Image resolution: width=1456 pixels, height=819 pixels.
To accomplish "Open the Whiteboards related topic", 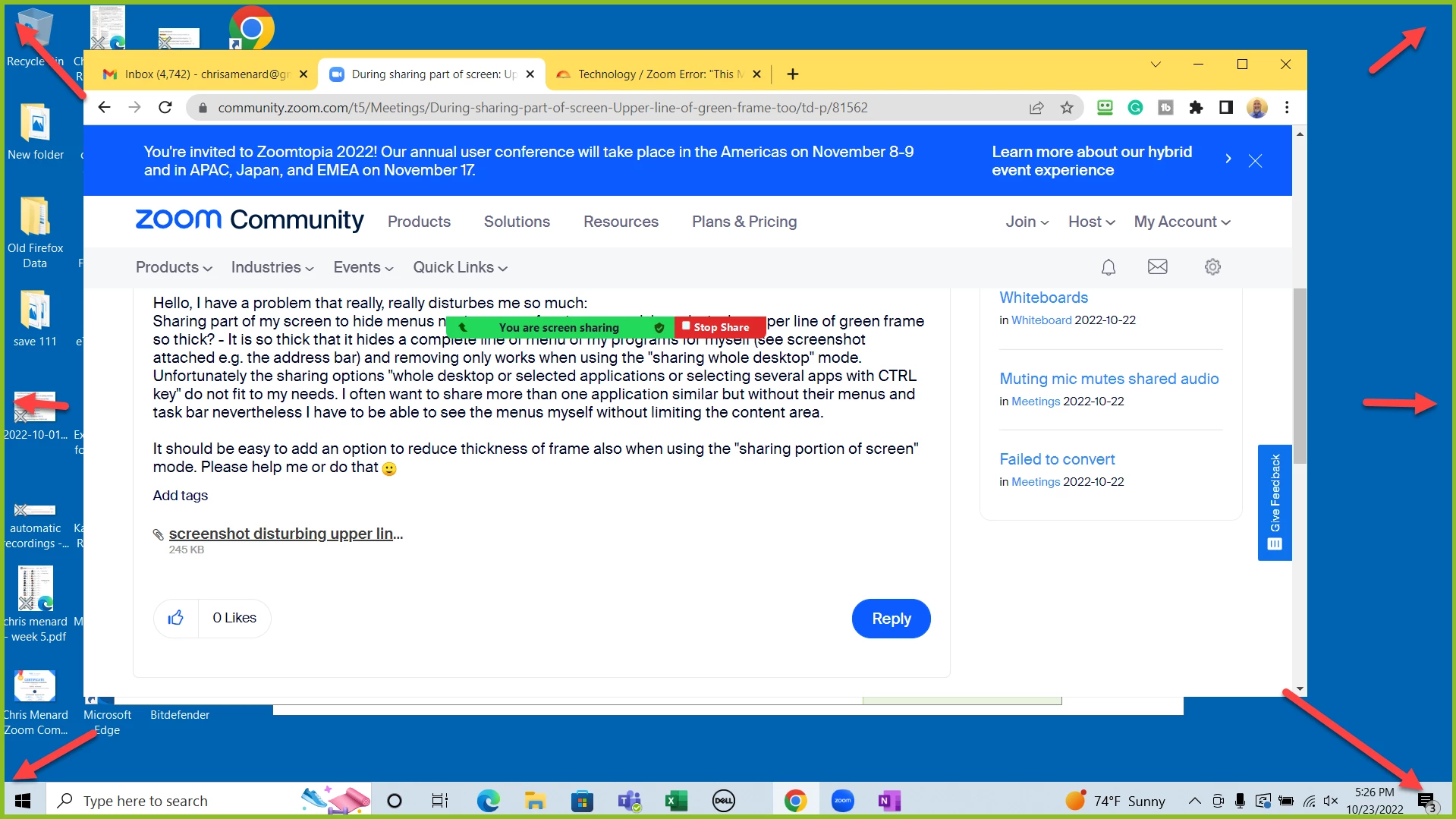I will tap(1043, 298).
